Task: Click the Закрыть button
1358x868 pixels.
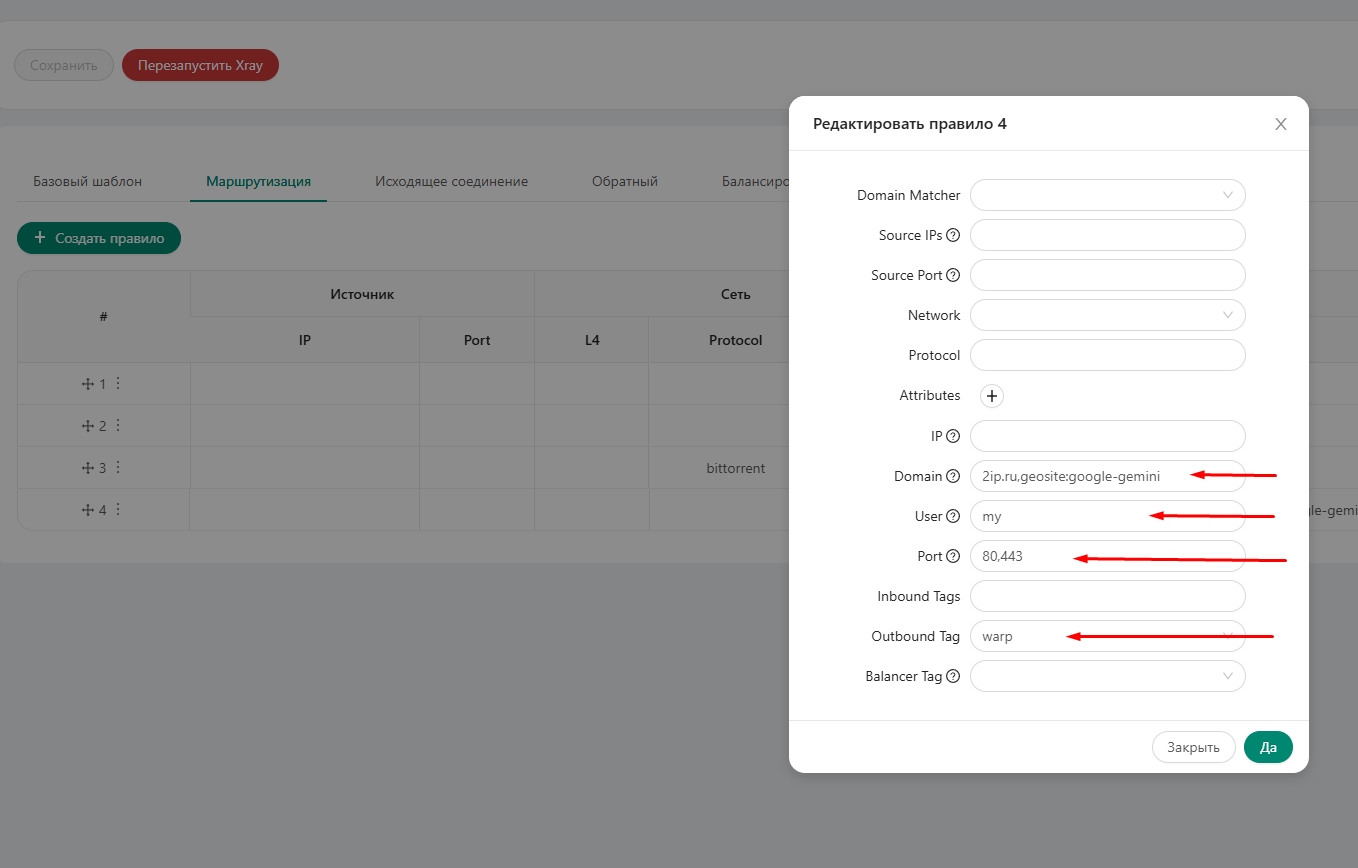Action: tap(1193, 747)
